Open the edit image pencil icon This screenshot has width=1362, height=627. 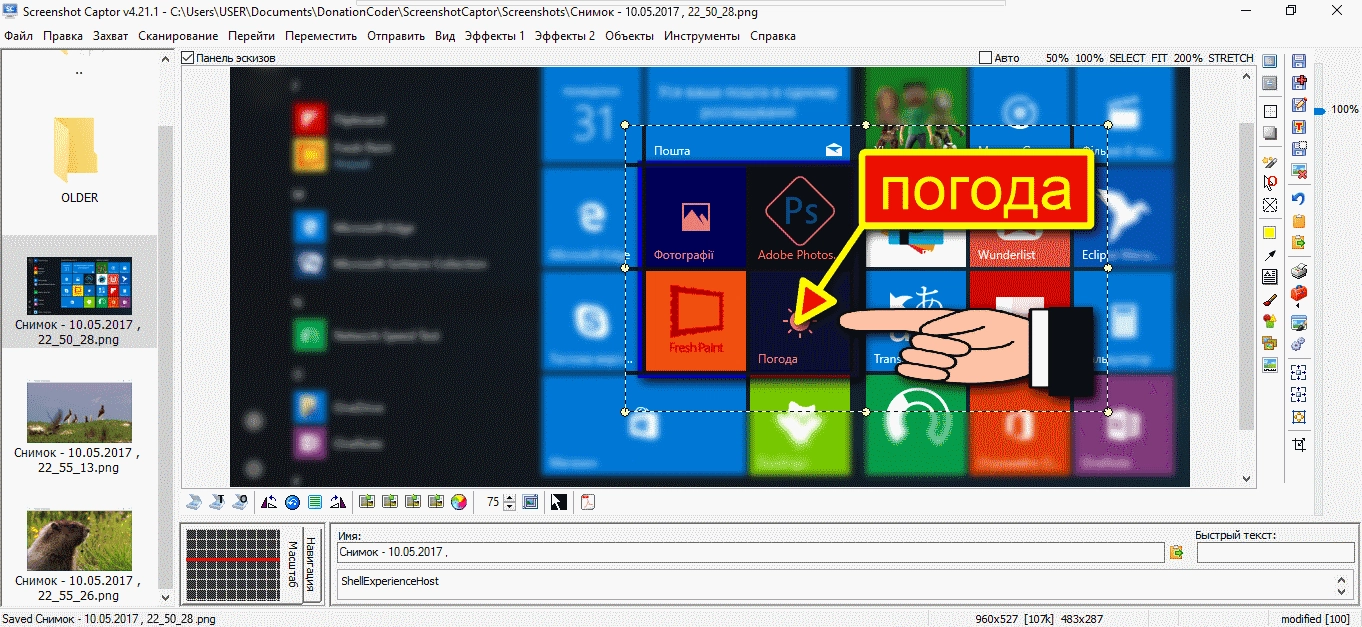(x=1299, y=105)
